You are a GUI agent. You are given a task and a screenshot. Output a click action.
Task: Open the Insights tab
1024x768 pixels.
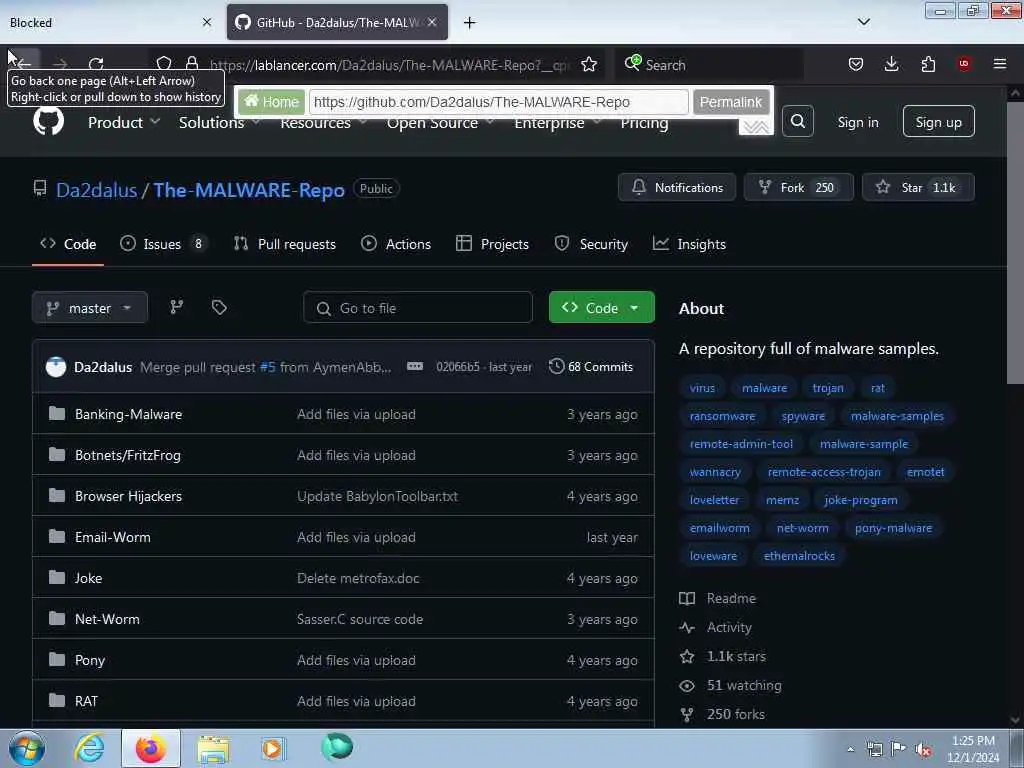689,244
